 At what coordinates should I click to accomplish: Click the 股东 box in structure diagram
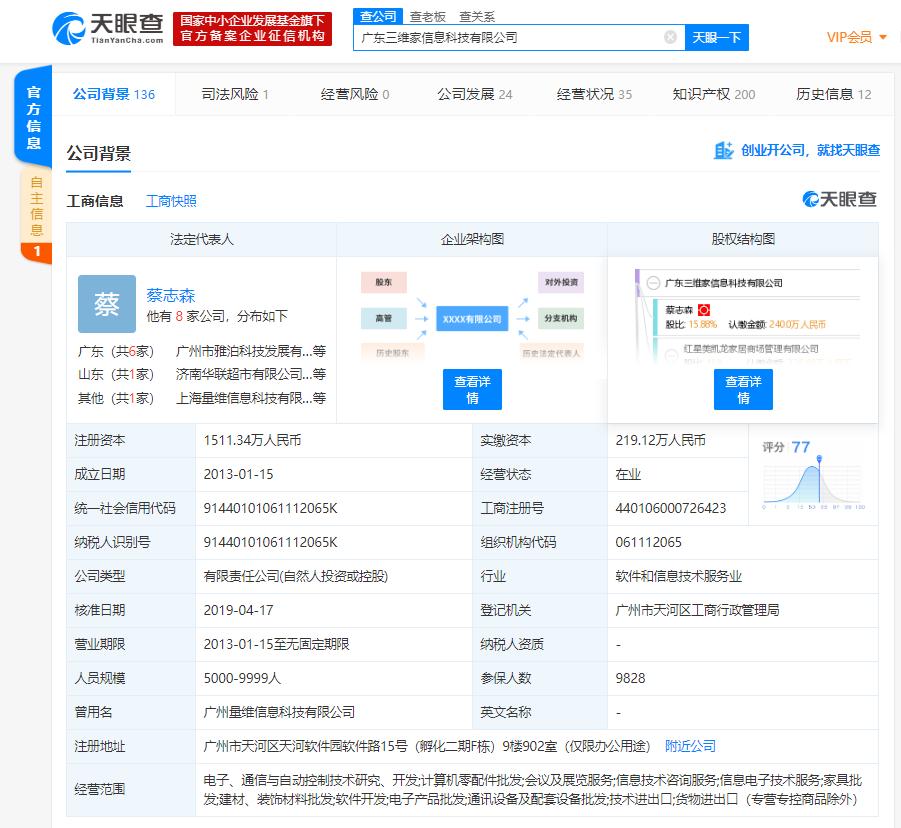(384, 282)
